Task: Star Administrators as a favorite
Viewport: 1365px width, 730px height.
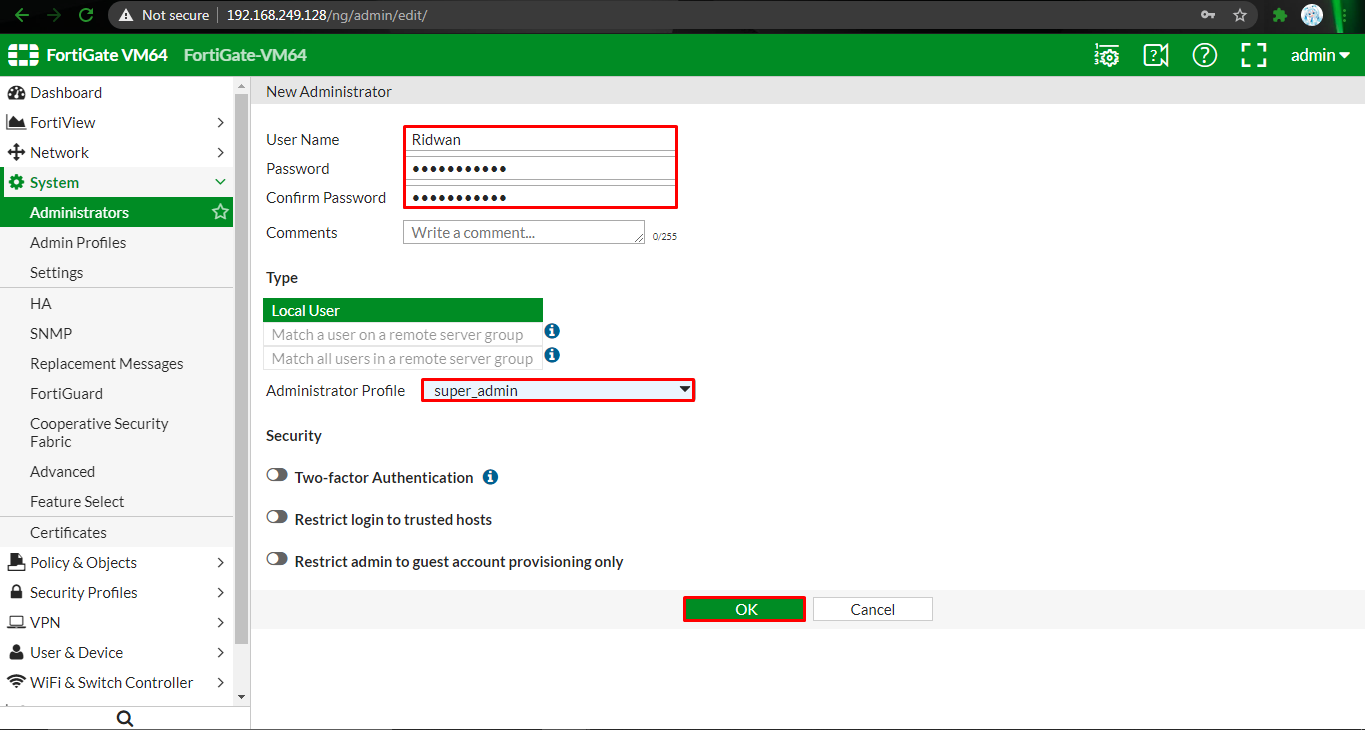Action: point(219,212)
